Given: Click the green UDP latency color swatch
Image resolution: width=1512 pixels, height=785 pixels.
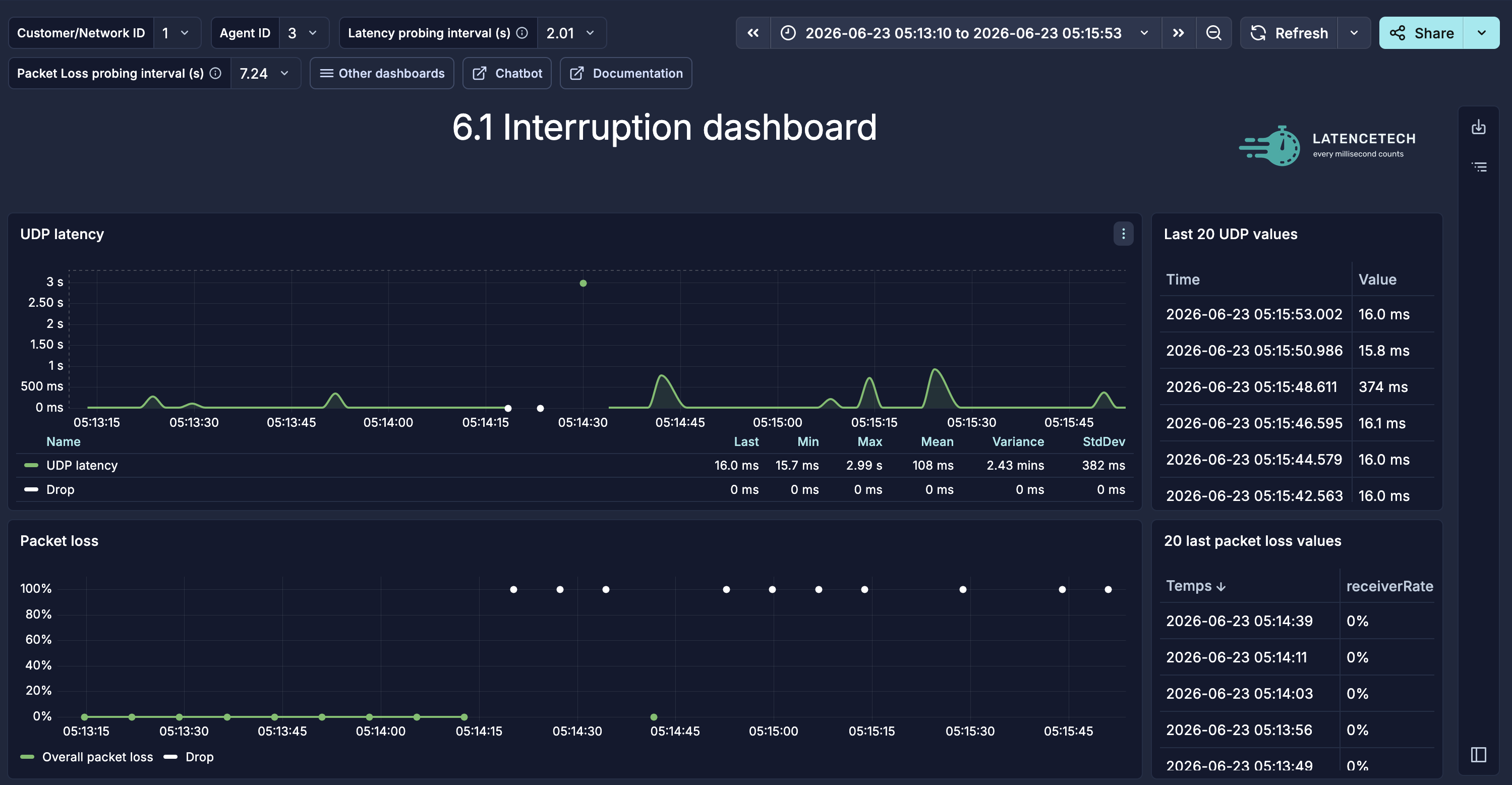Looking at the screenshot, I should 31,465.
